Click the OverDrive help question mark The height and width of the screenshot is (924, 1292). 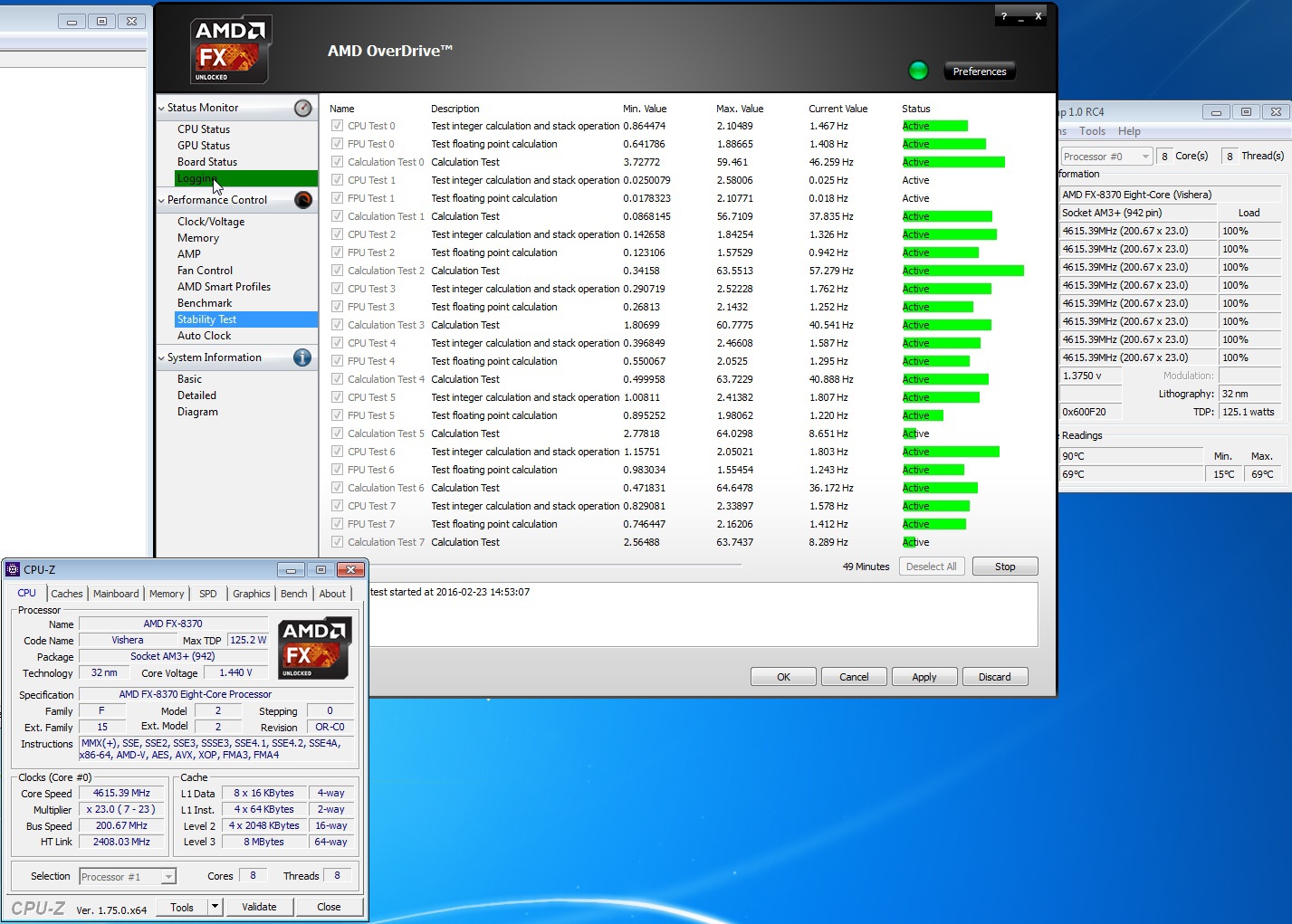pos(1004,16)
